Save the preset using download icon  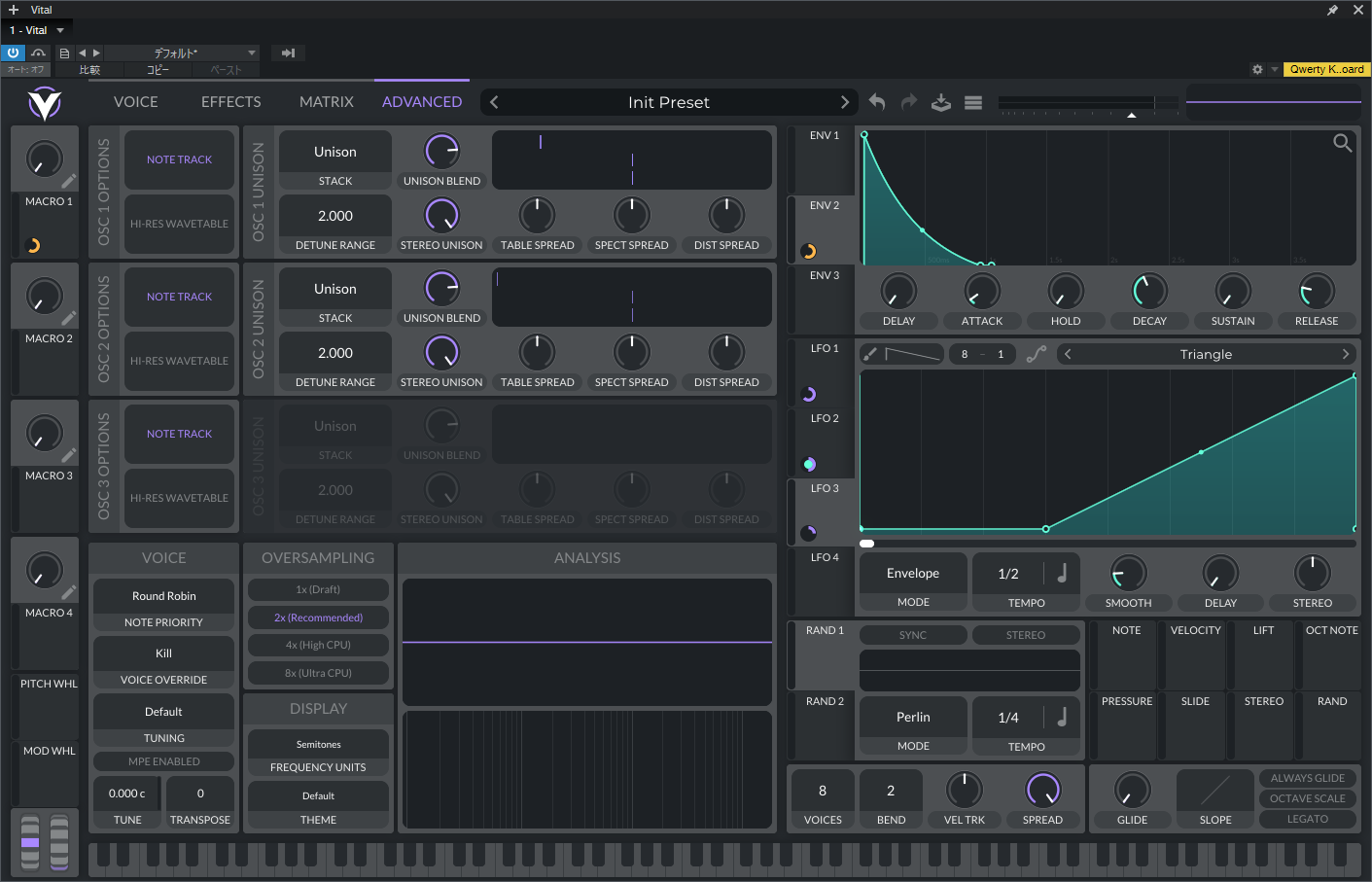pos(941,102)
